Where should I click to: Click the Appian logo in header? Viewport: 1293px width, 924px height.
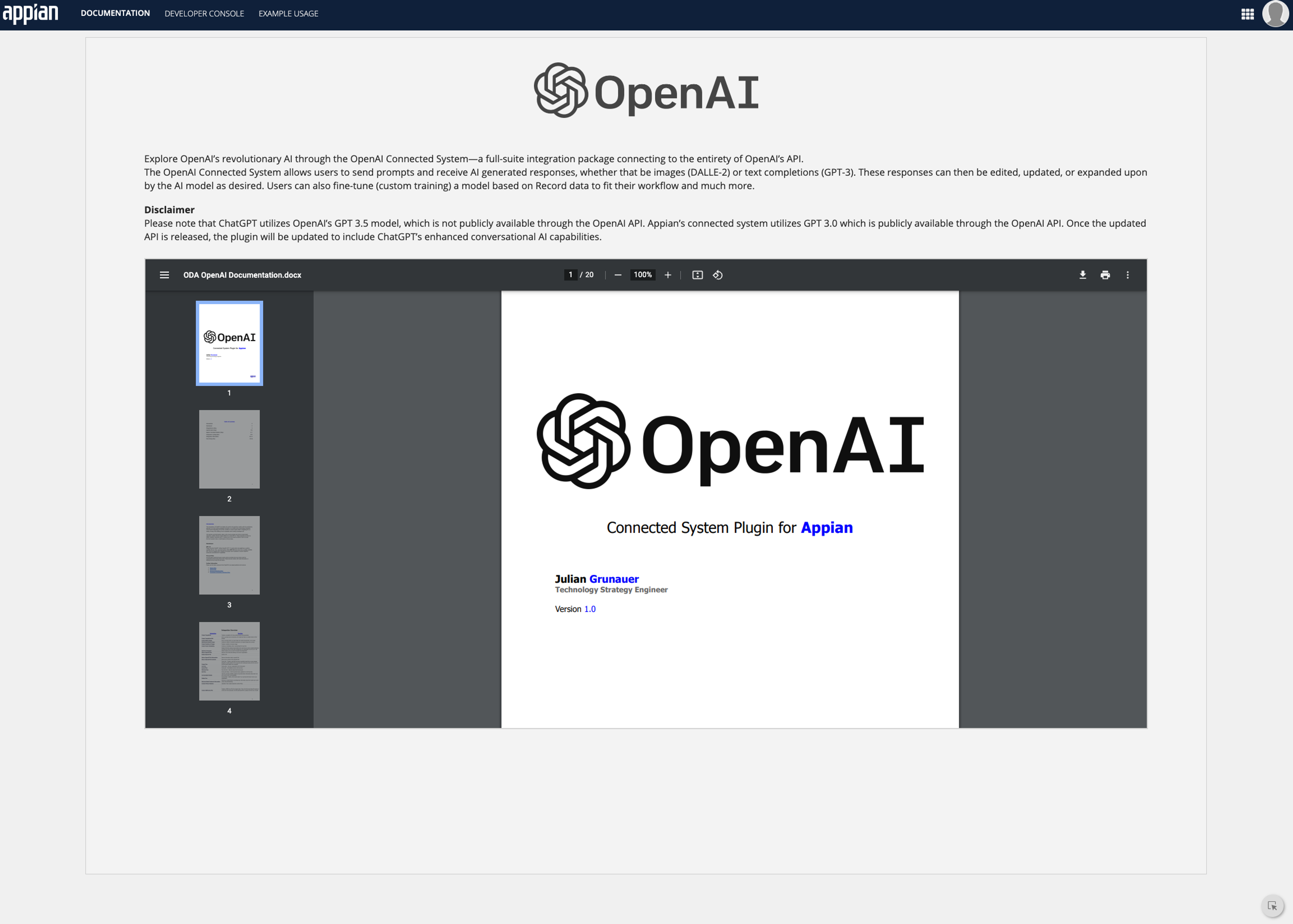pos(30,13)
